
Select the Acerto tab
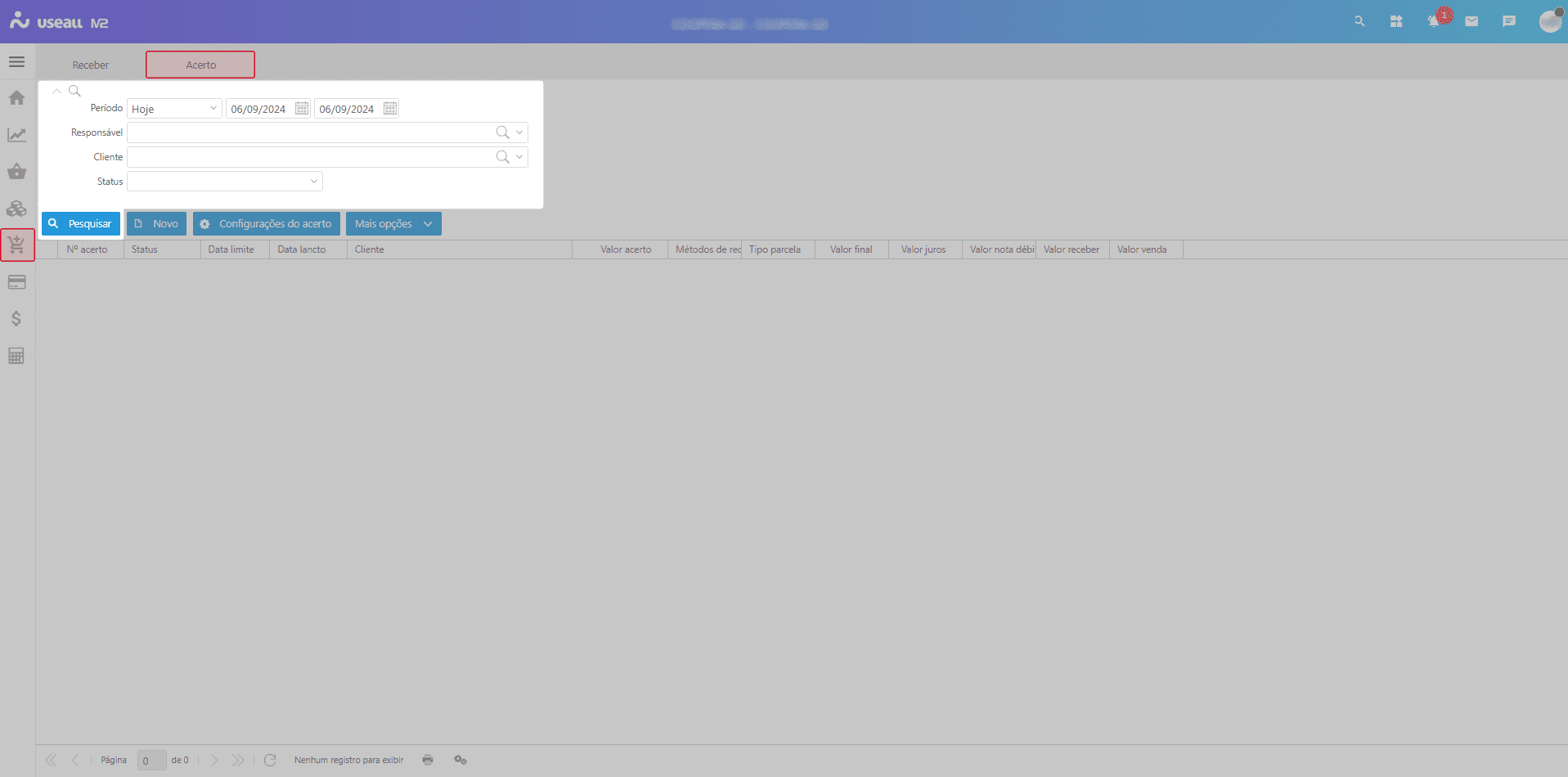click(200, 65)
